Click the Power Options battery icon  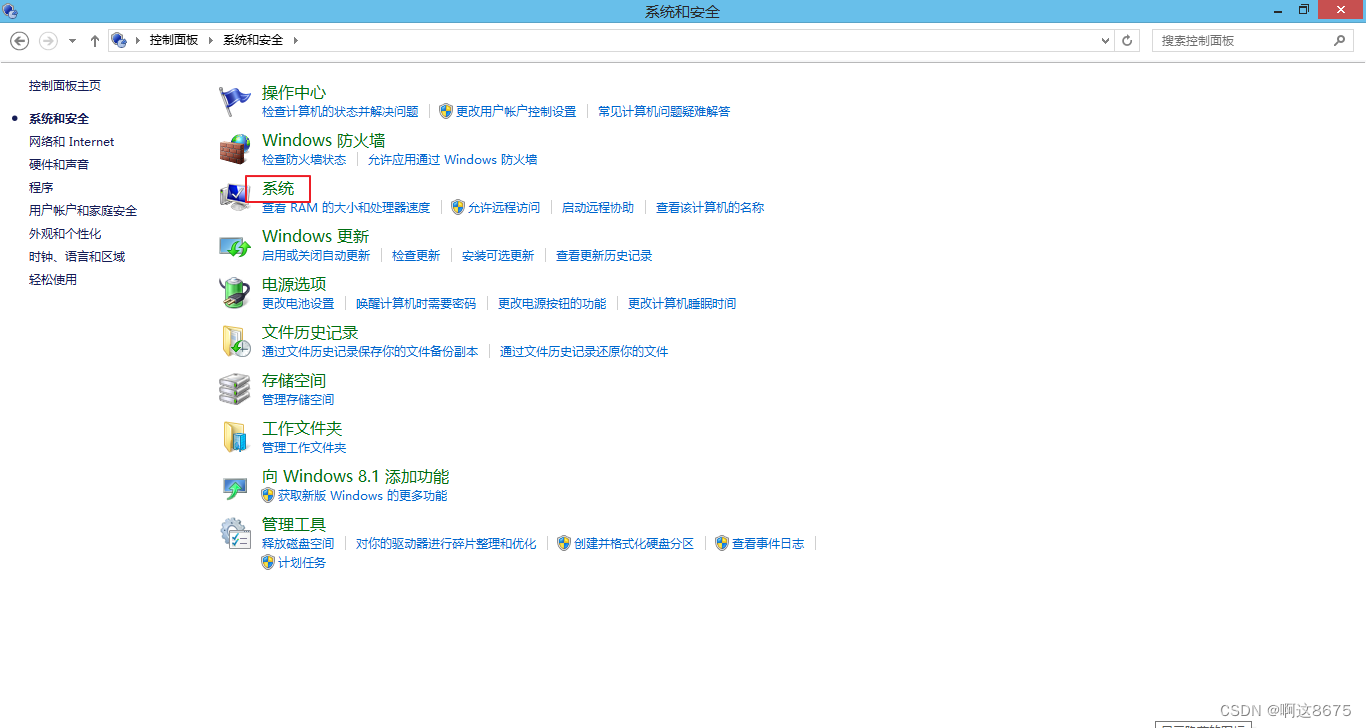pyautogui.click(x=235, y=293)
